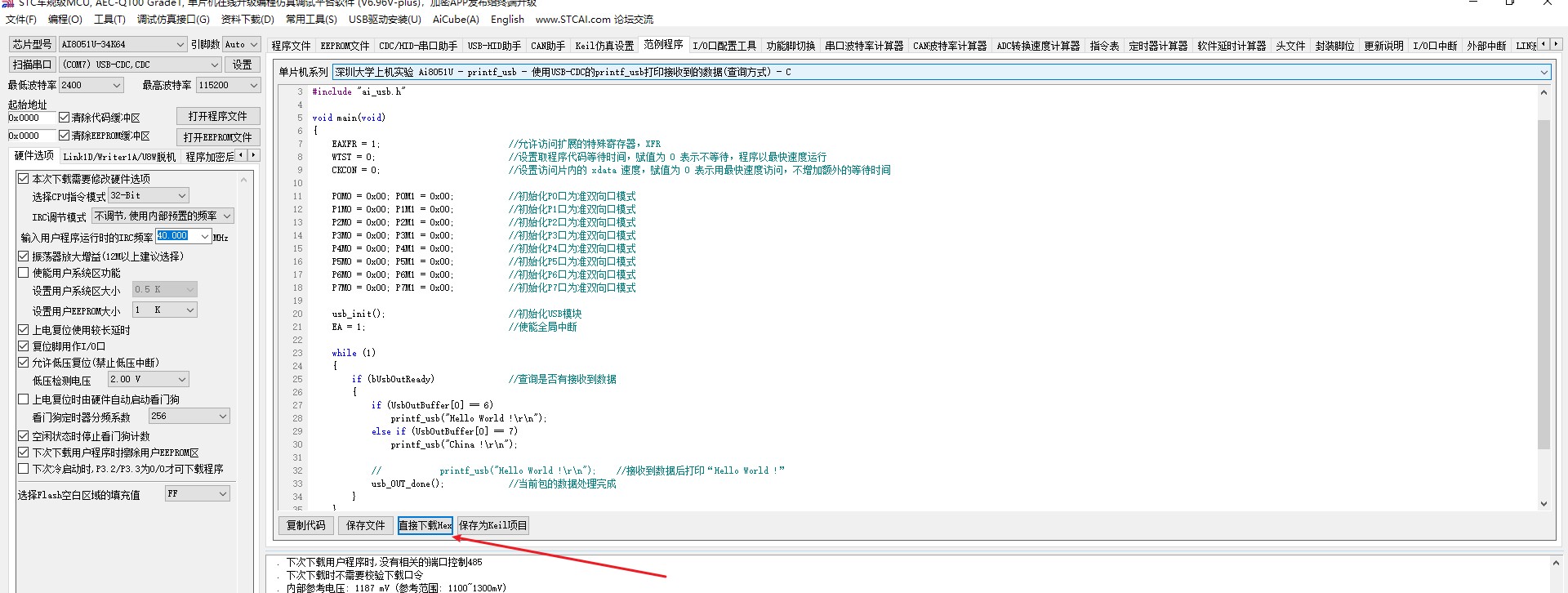1568x593 pixels.
Task: Click code editor vertical scrollbar thumb
Action: coord(1543,284)
